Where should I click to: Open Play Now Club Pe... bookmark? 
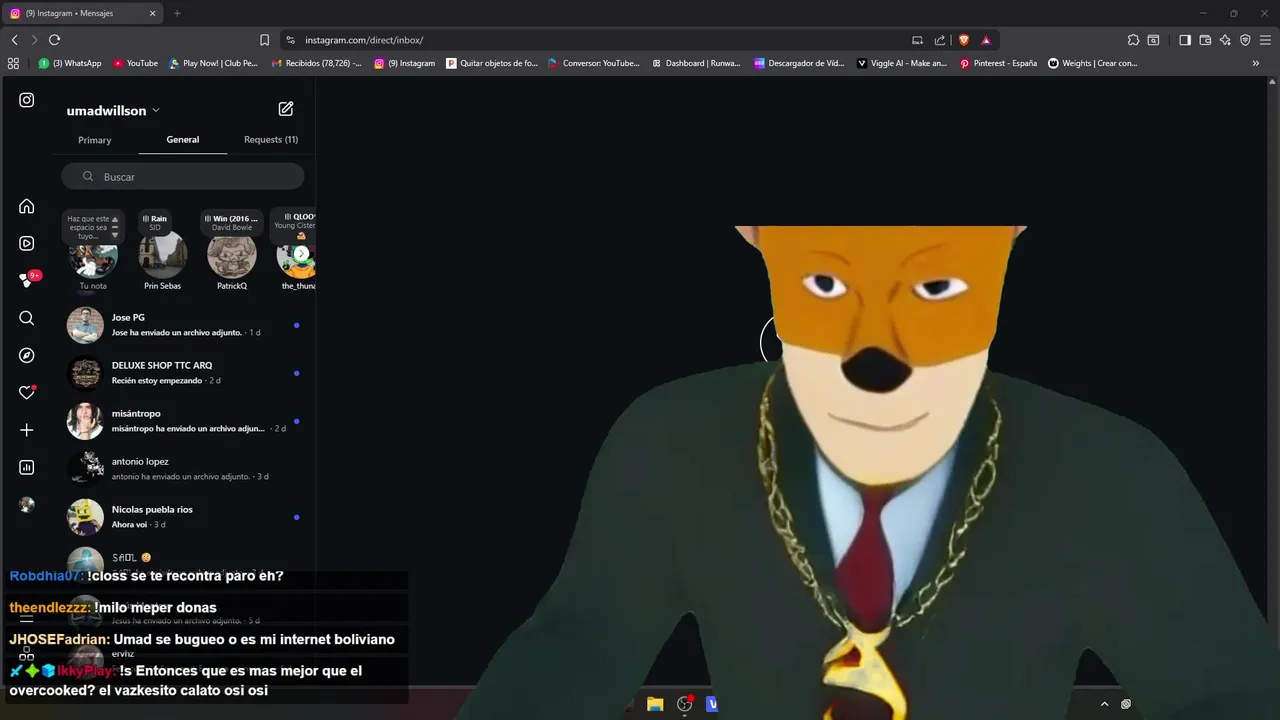point(213,63)
